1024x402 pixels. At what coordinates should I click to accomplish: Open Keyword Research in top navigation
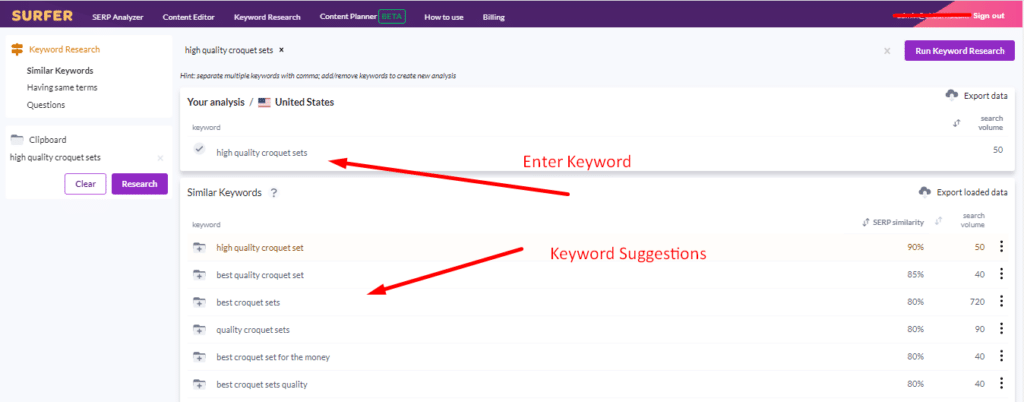[267, 18]
